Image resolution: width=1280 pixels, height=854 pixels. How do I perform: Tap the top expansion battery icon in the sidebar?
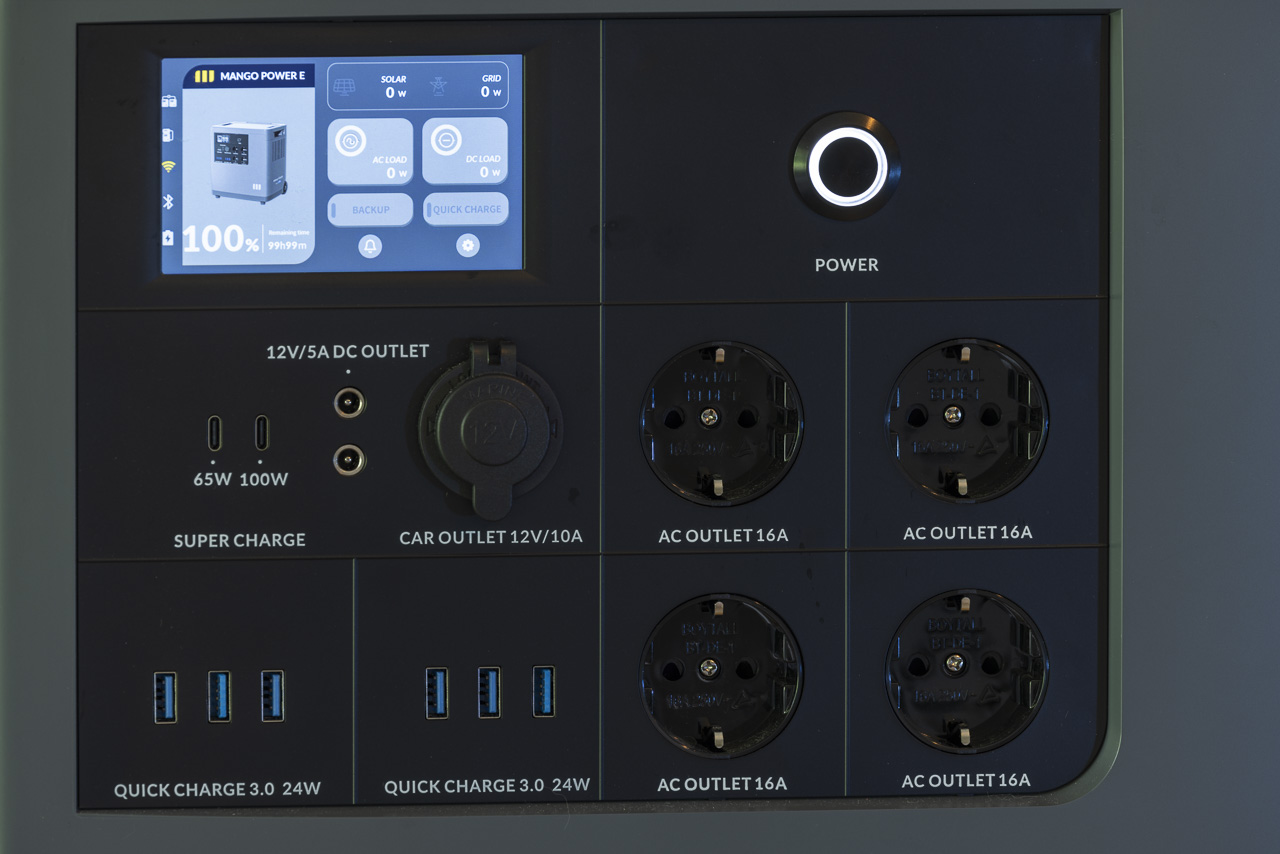(x=169, y=101)
